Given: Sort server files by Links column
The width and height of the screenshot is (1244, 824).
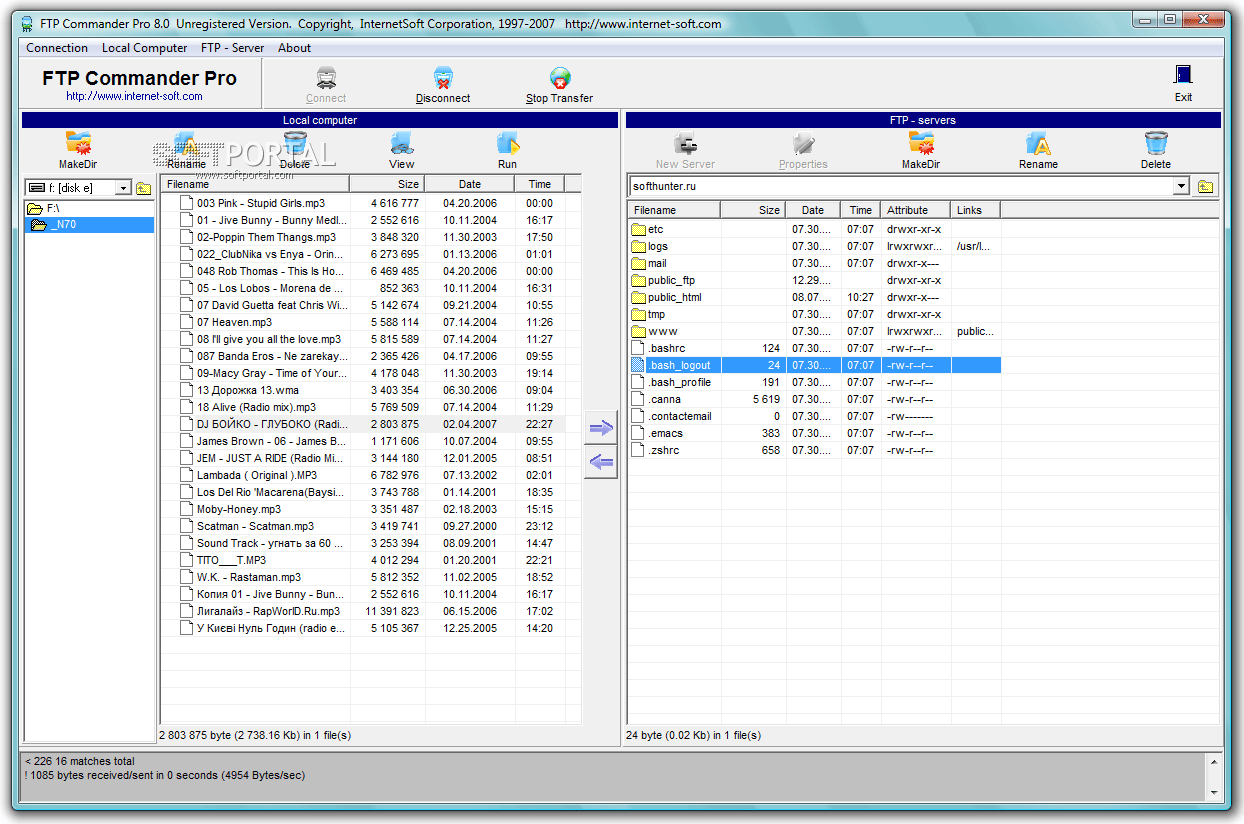Looking at the screenshot, I should [x=976, y=210].
